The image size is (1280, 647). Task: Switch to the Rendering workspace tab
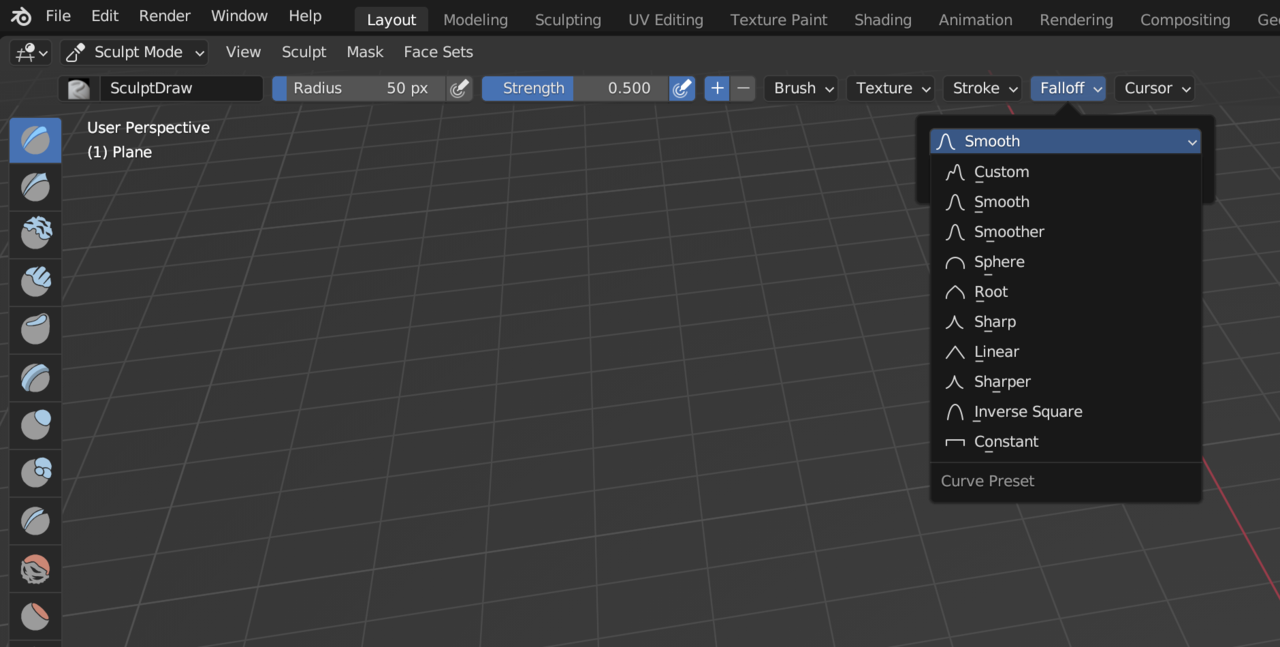point(1076,20)
